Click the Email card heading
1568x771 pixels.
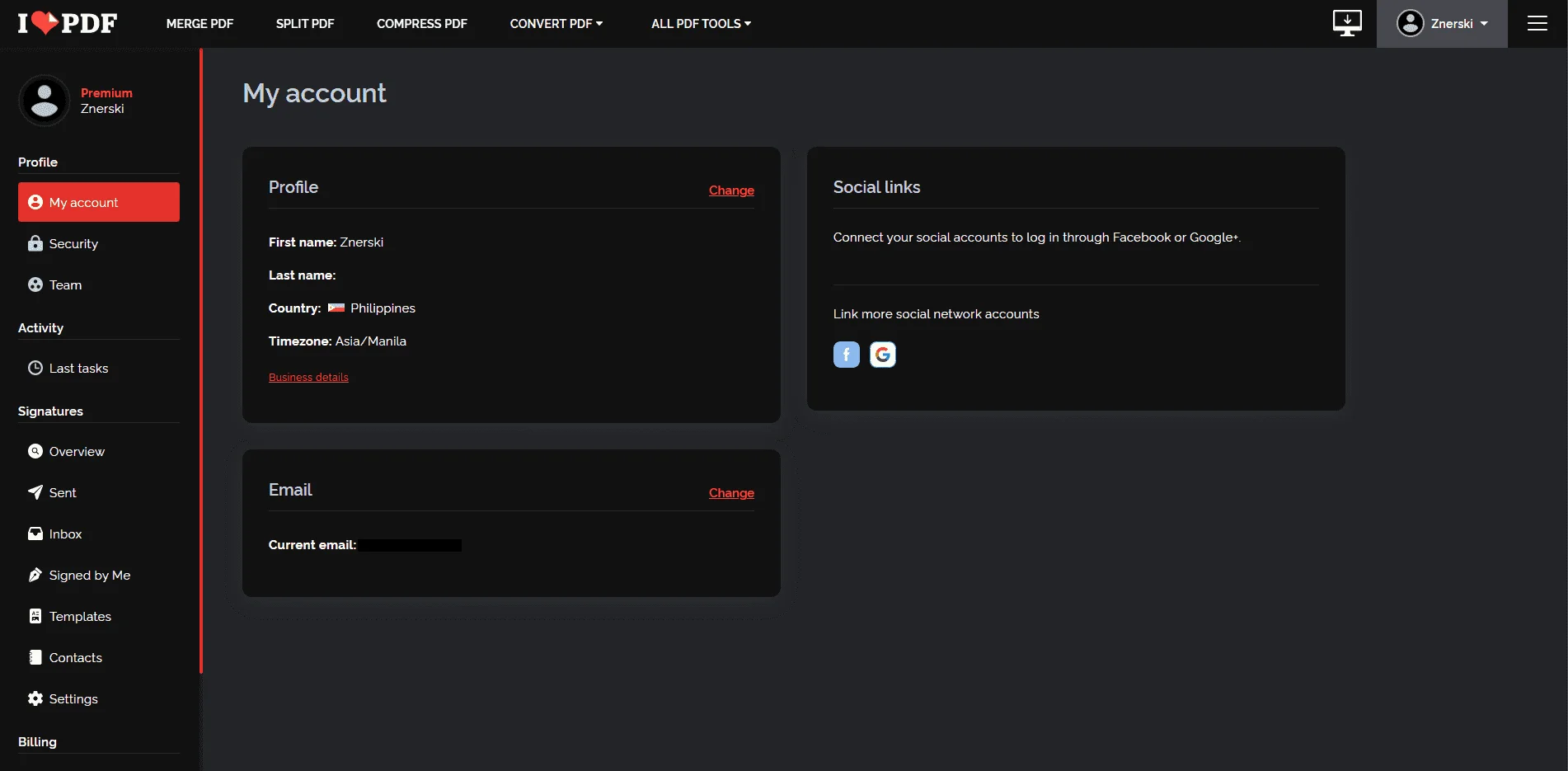(x=290, y=490)
